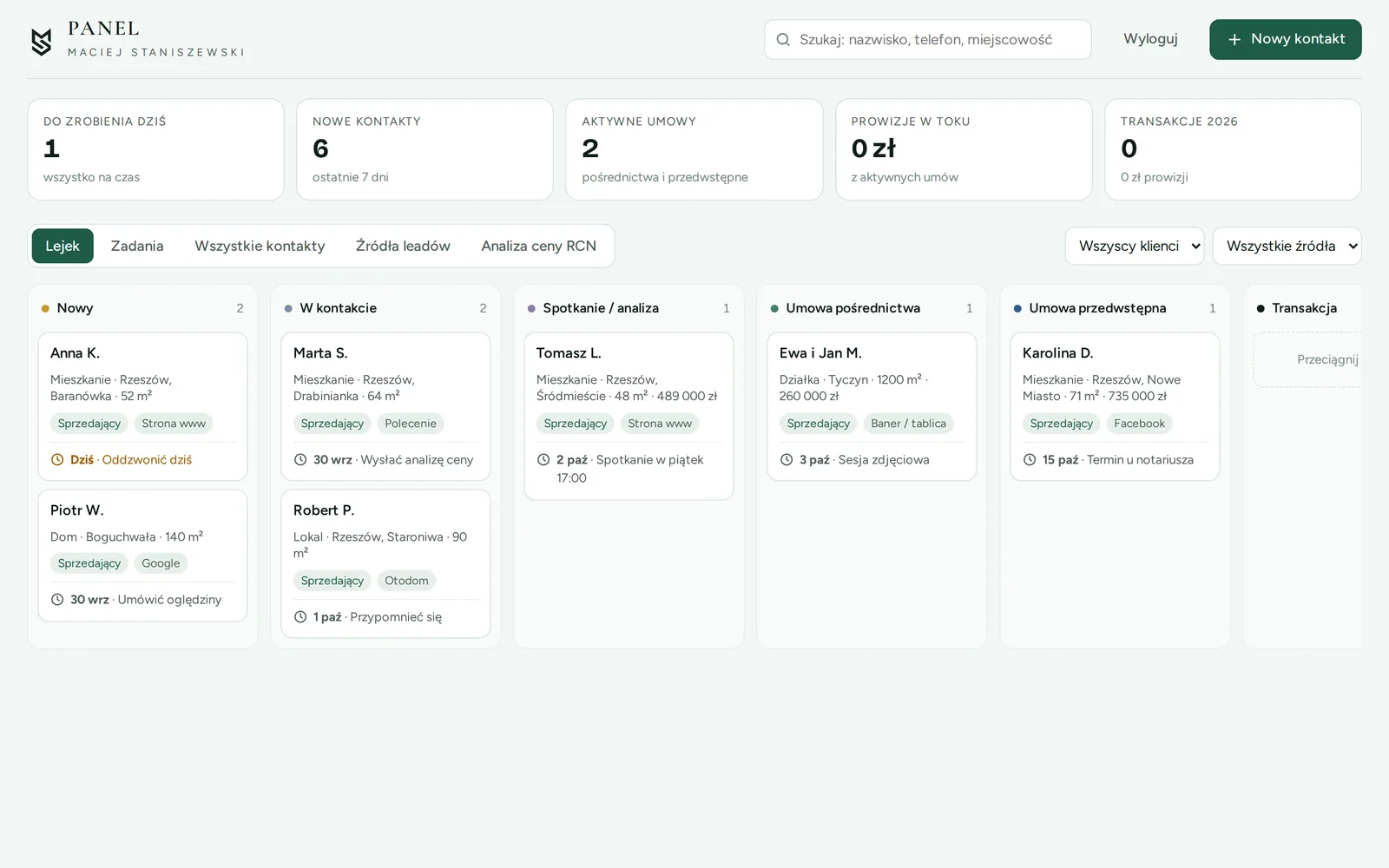This screenshot has height=868, width=1389.
Task: Click the green dot beside Umowa pośrednictwa
Action: [x=774, y=308]
